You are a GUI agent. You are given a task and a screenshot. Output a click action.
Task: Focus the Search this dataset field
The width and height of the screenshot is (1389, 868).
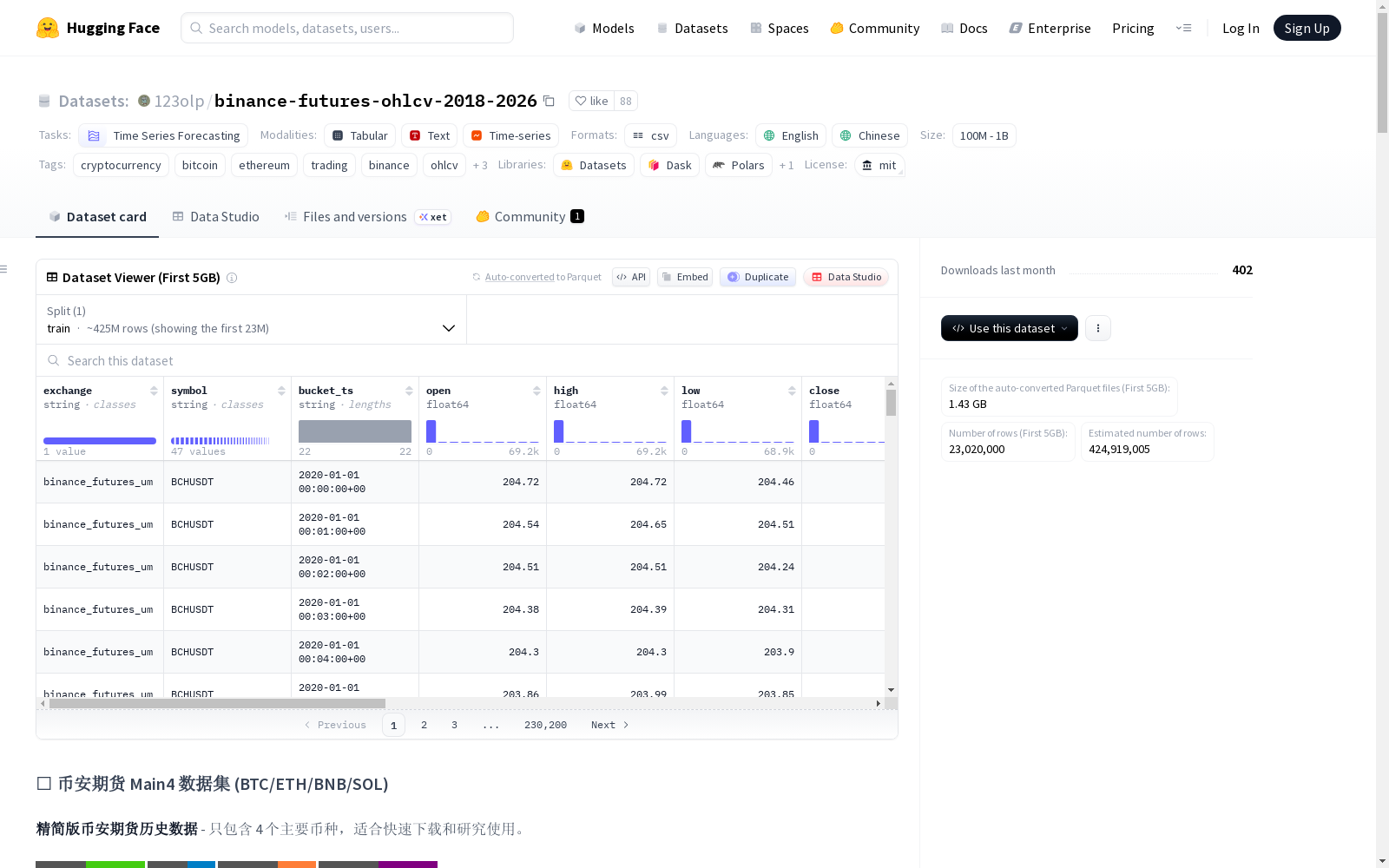tap(467, 360)
